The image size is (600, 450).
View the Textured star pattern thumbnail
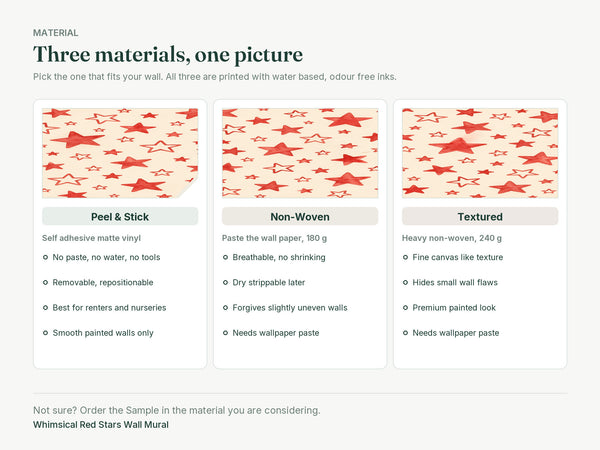(x=480, y=153)
